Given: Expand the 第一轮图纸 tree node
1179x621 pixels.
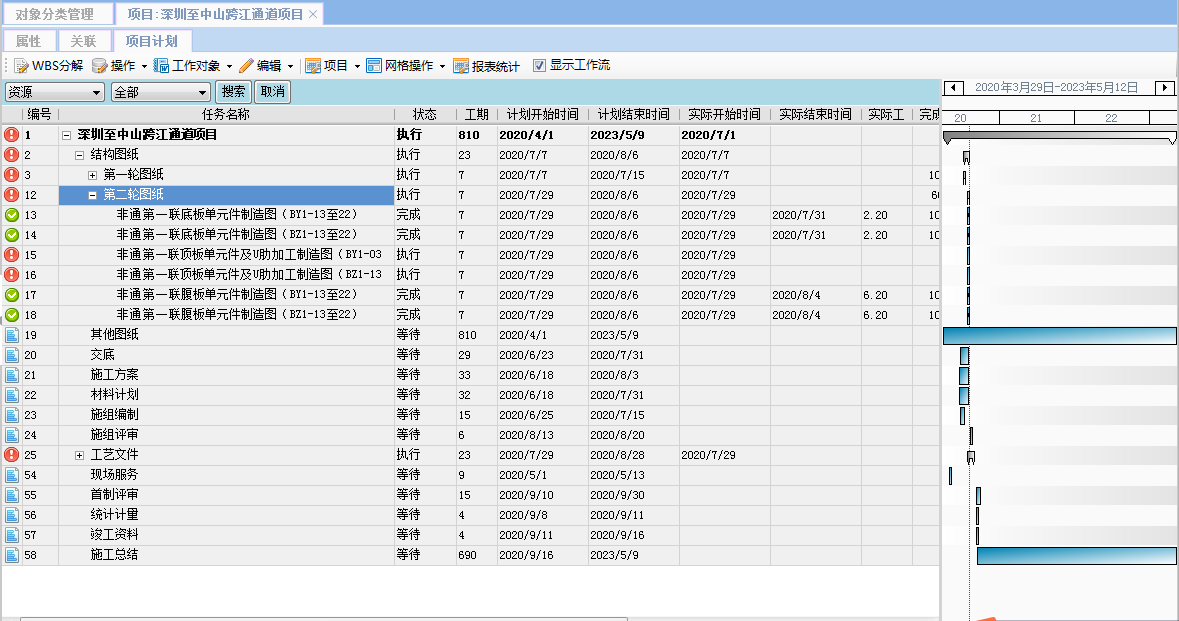Looking at the screenshot, I should click(x=93, y=175).
